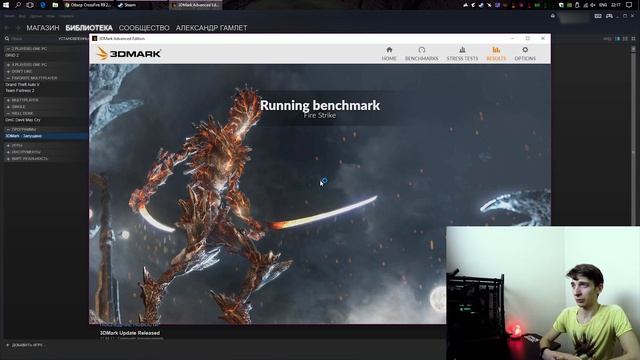Select Grand Theft Auto V in library
Screen dimensions: 640x360
pyautogui.click(x=22, y=84)
